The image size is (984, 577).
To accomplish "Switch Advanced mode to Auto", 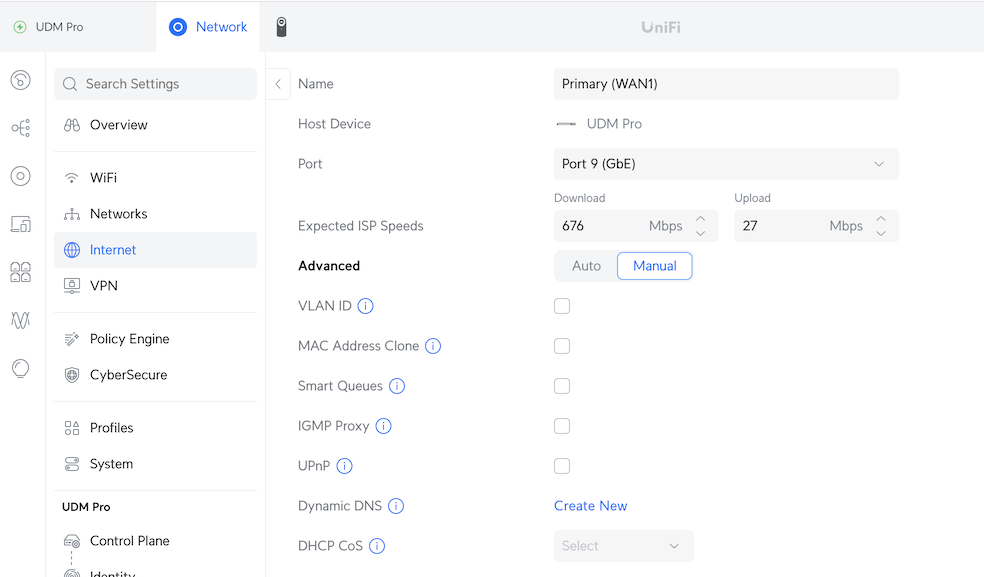I will click(586, 266).
